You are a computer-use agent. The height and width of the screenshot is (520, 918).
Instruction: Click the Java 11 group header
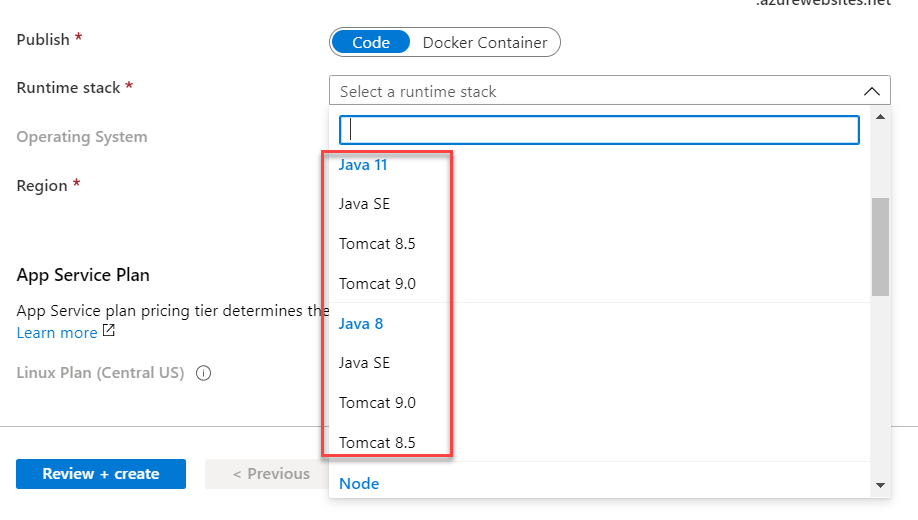coord(363,165)
